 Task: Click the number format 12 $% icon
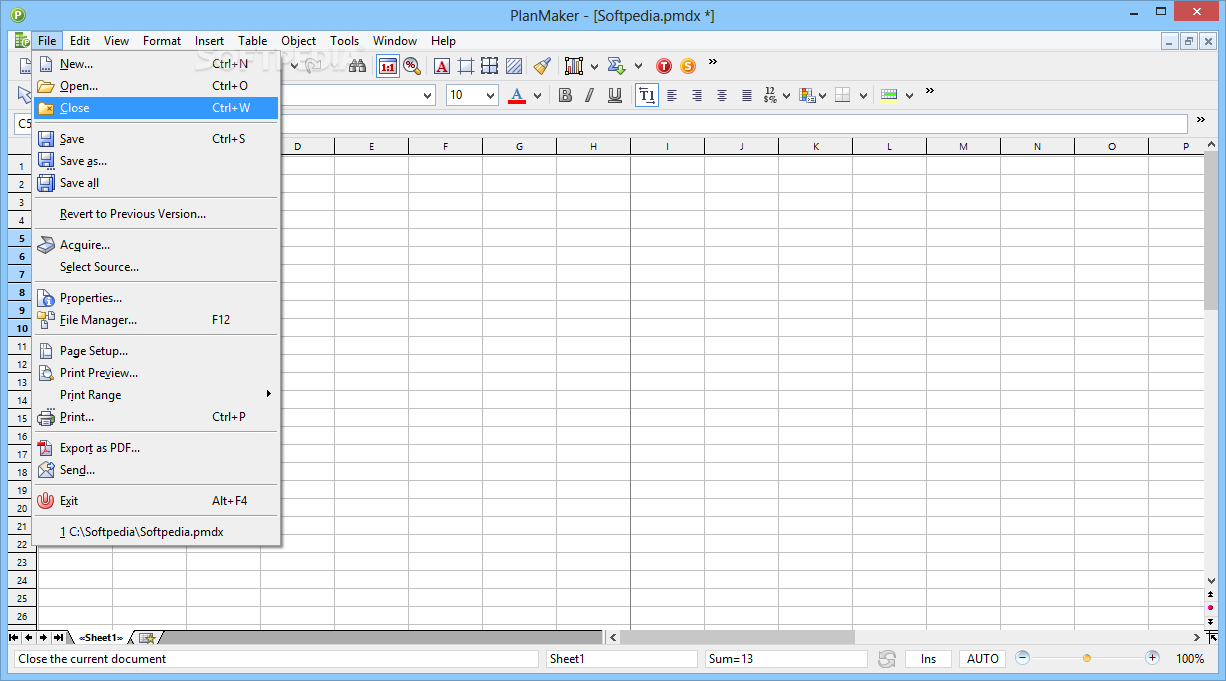pyautogui.click(x=770, y=95)
